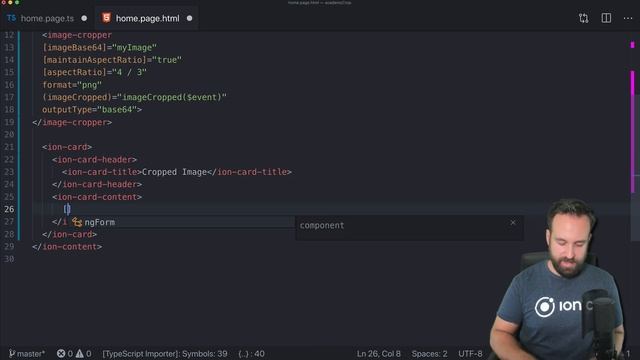Click the imageCropped($event) handler text

coord(172,97)
